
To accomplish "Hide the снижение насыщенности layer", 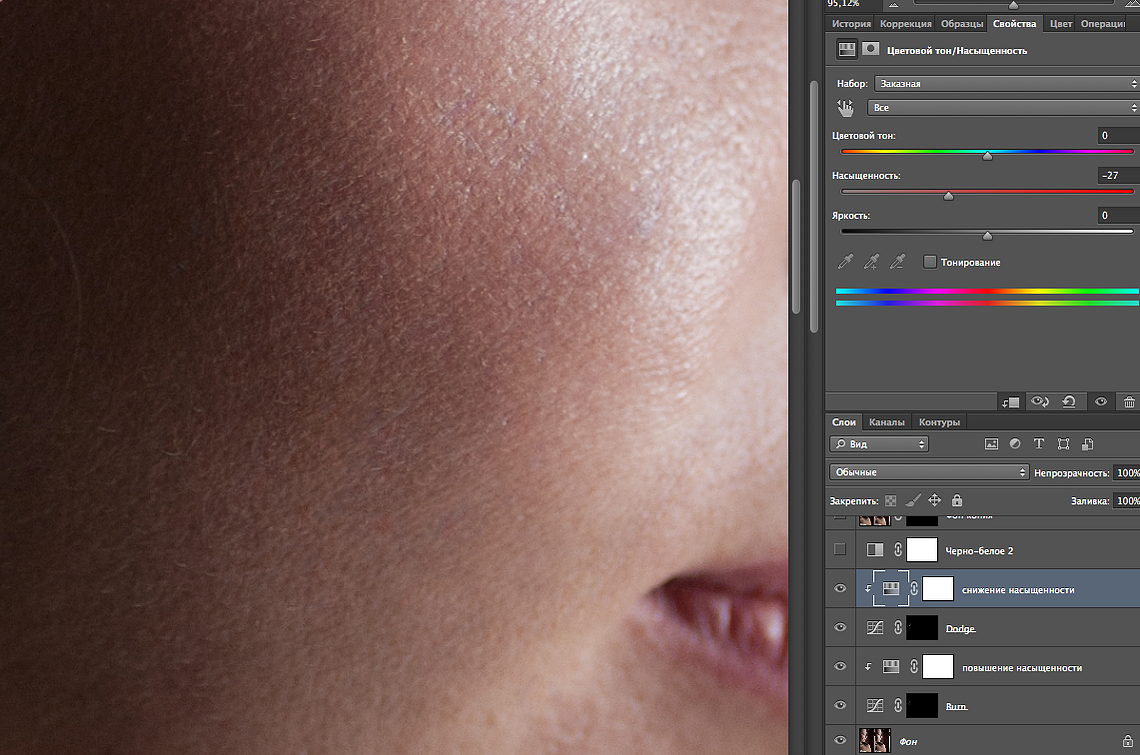I will click(x=840, y=588).
